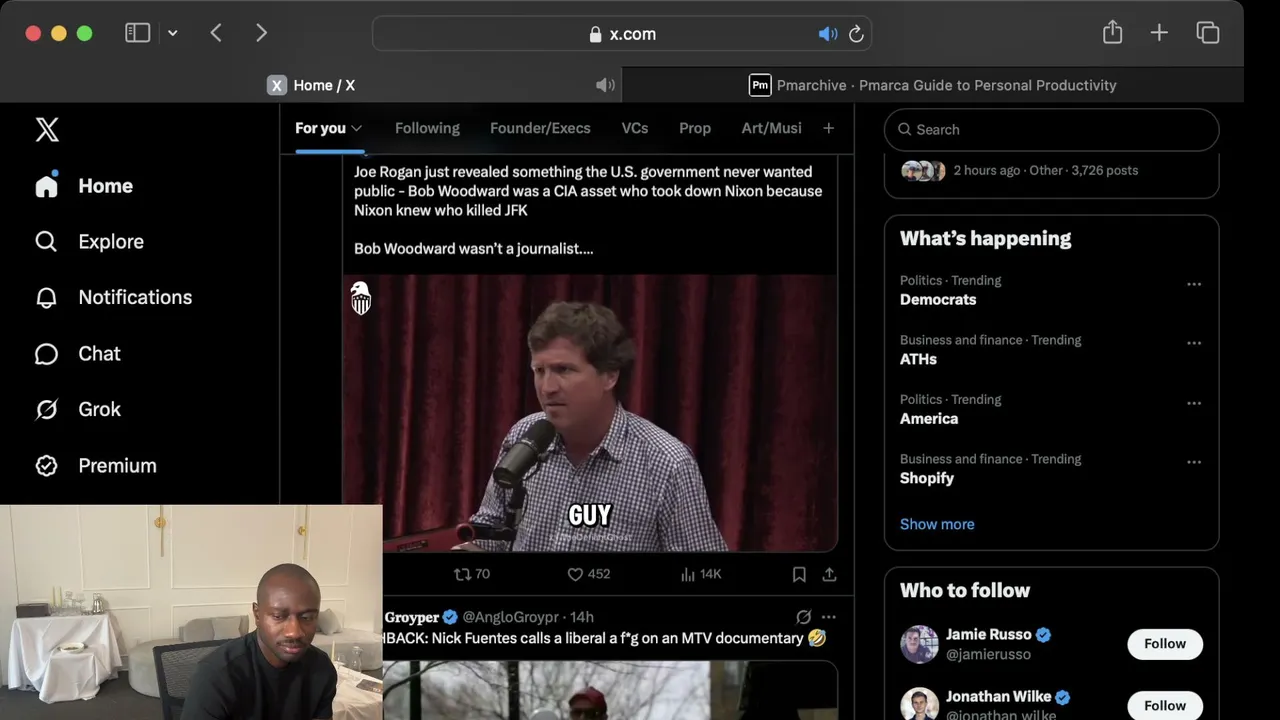The image size is (1280, 720).
Task: Open the Home label in X navigation
Action: pyautogui.click(x=106, y=186)
